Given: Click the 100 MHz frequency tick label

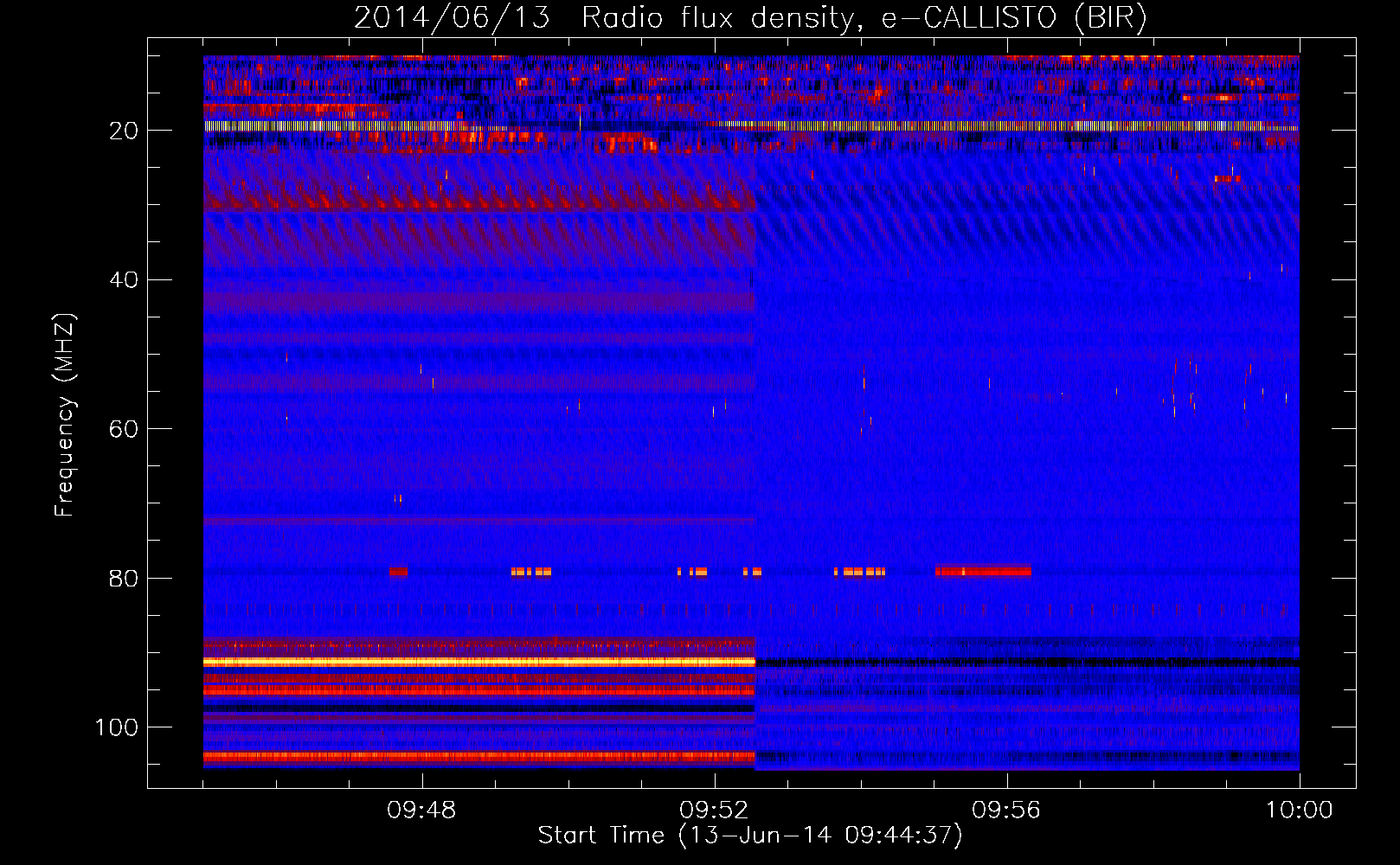Looking at the screenshot, I should pyautogui.click(x=117, y=727).
